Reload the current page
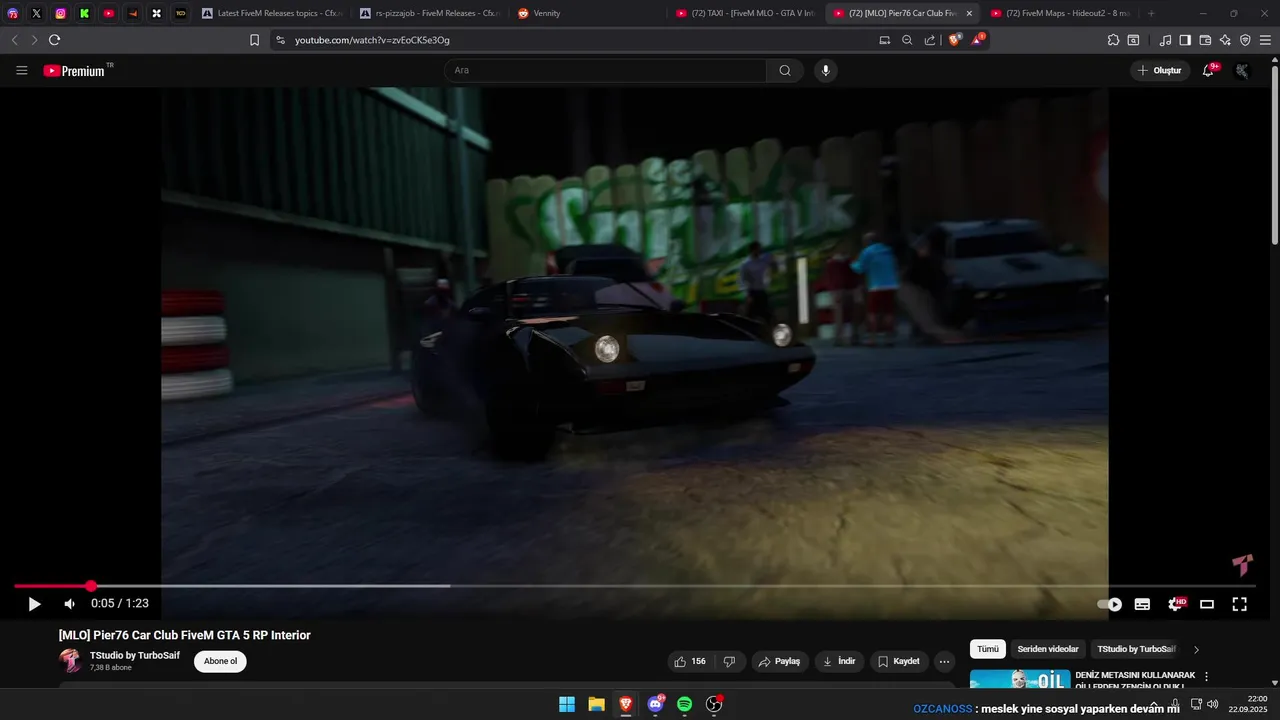The width and height of the screenshot is (1280, 720). coord(54,40)
